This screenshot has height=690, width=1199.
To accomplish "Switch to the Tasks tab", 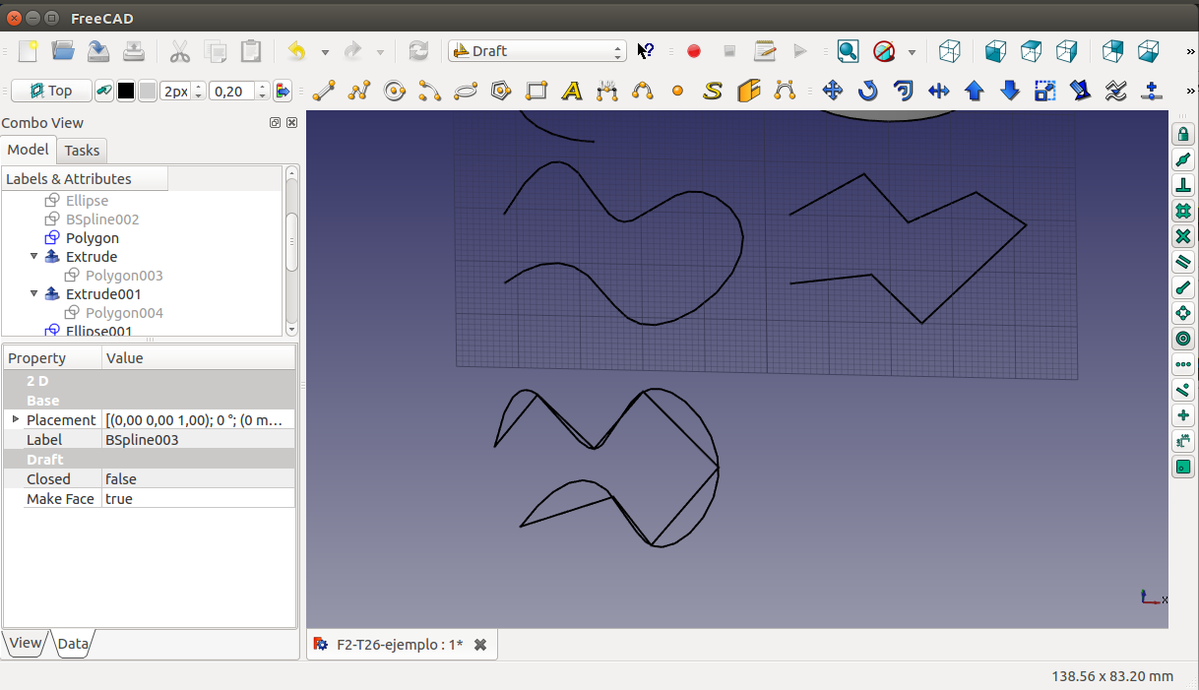I will (82, 150).
